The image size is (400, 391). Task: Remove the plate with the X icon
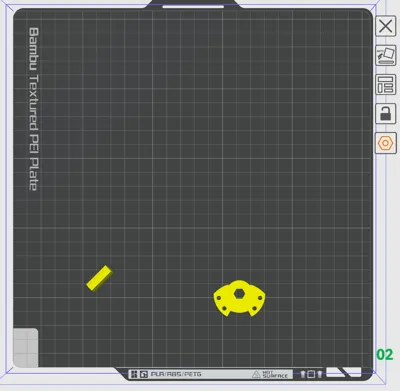point(386,26)
